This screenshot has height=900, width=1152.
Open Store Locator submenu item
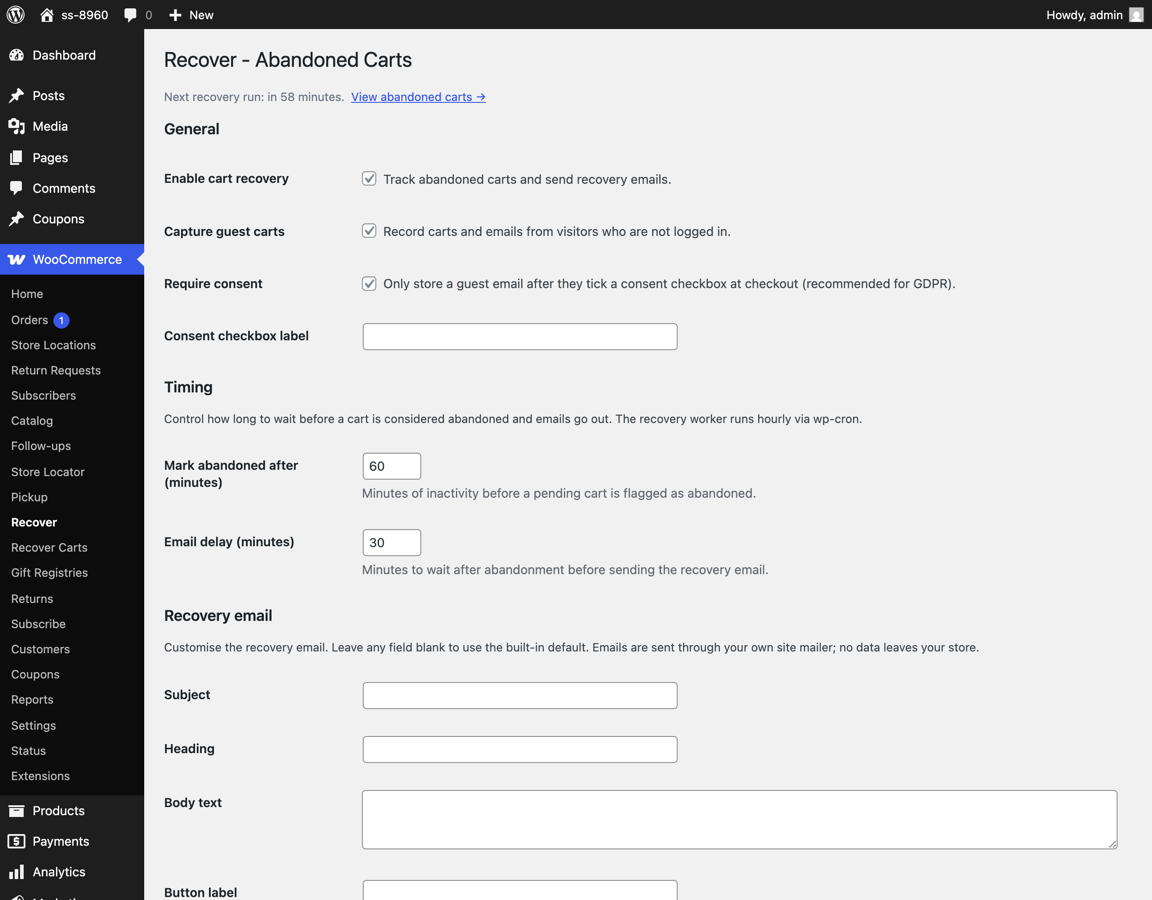(x=48, y=472)
